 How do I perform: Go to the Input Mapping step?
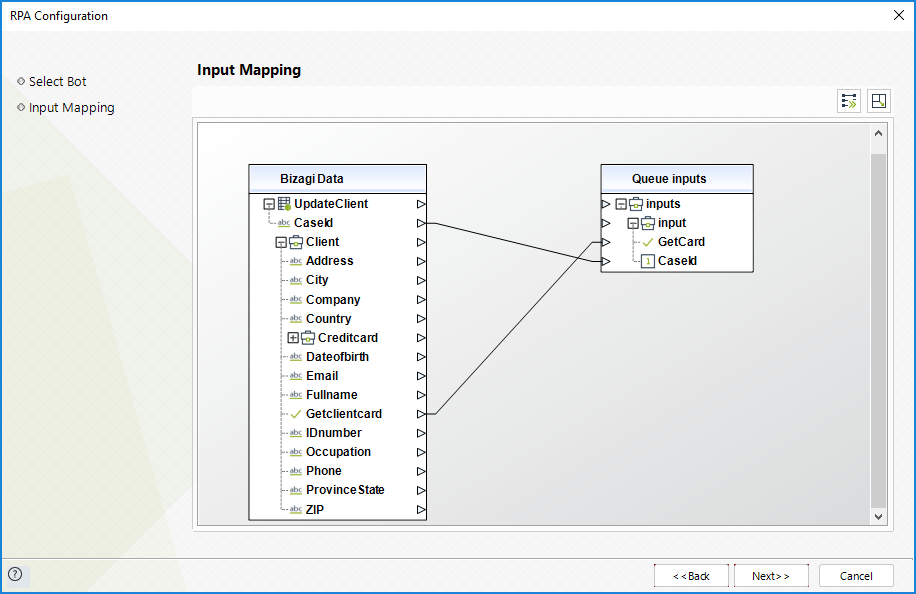tap(71, 107)
